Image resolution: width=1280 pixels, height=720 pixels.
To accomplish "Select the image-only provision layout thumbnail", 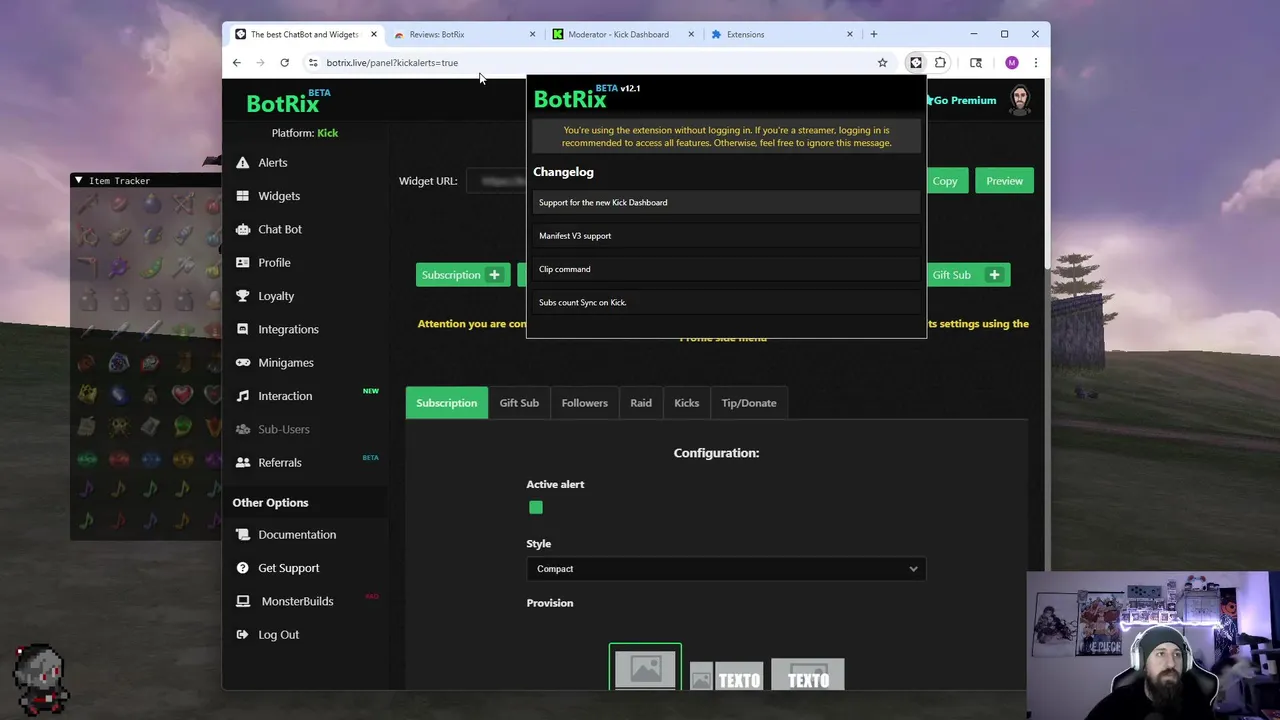I will 645,668.
